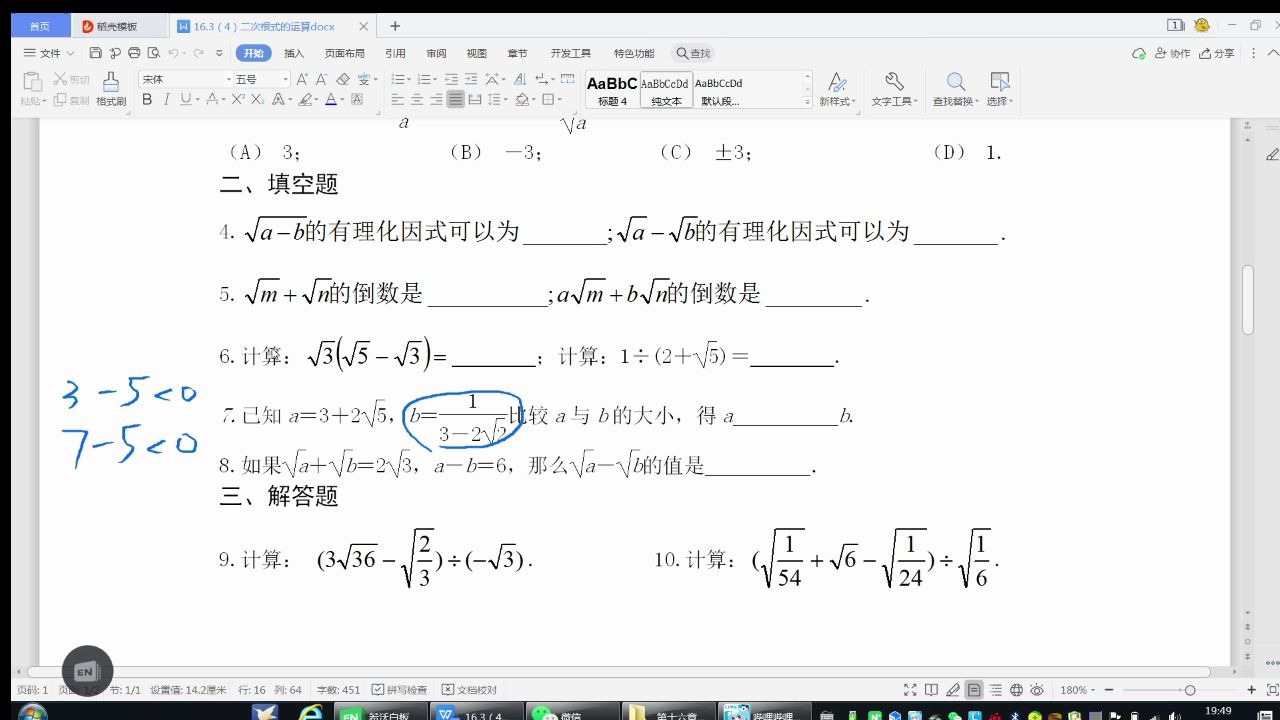
Task: Toggle Strikethrough text formatting
Action: point(211,99)
